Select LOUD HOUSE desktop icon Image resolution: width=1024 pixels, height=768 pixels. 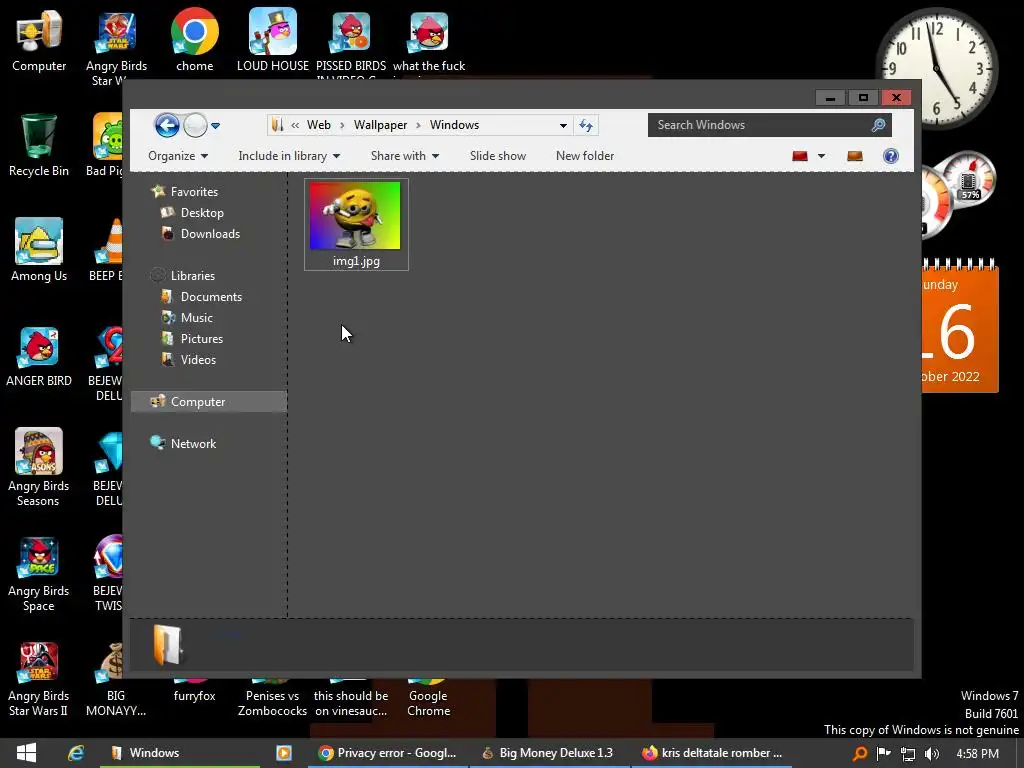[272, 40]
